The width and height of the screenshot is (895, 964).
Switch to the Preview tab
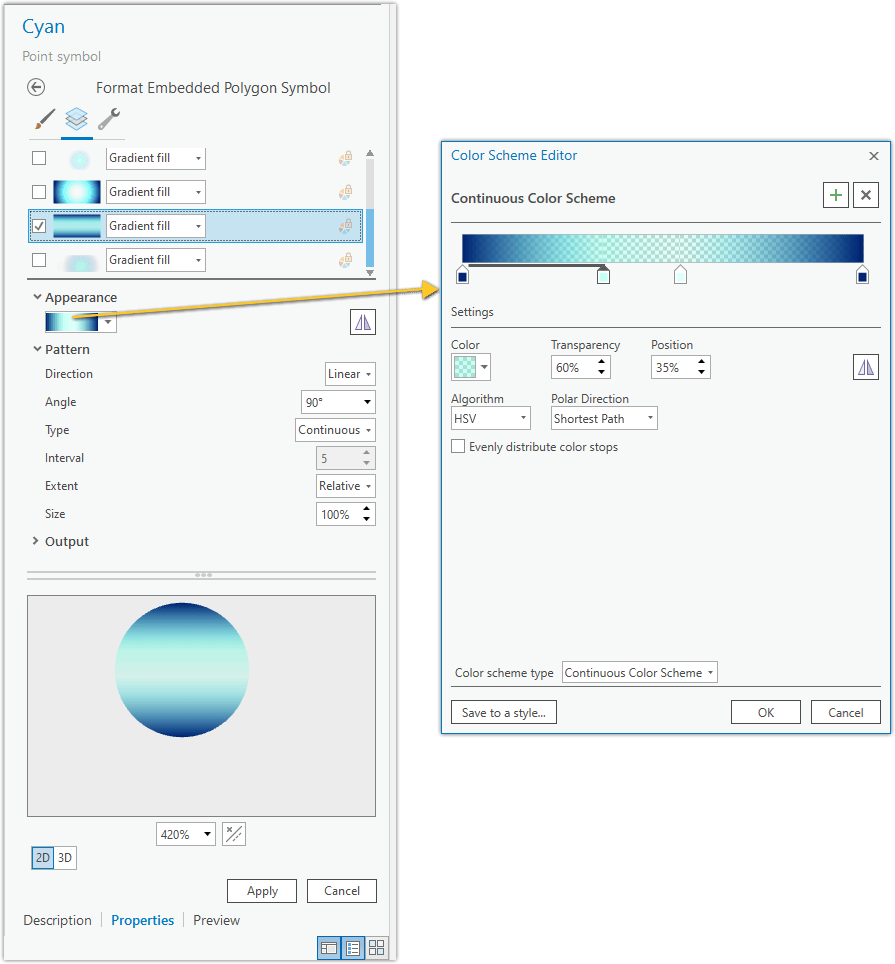click(x=216, y=920)
